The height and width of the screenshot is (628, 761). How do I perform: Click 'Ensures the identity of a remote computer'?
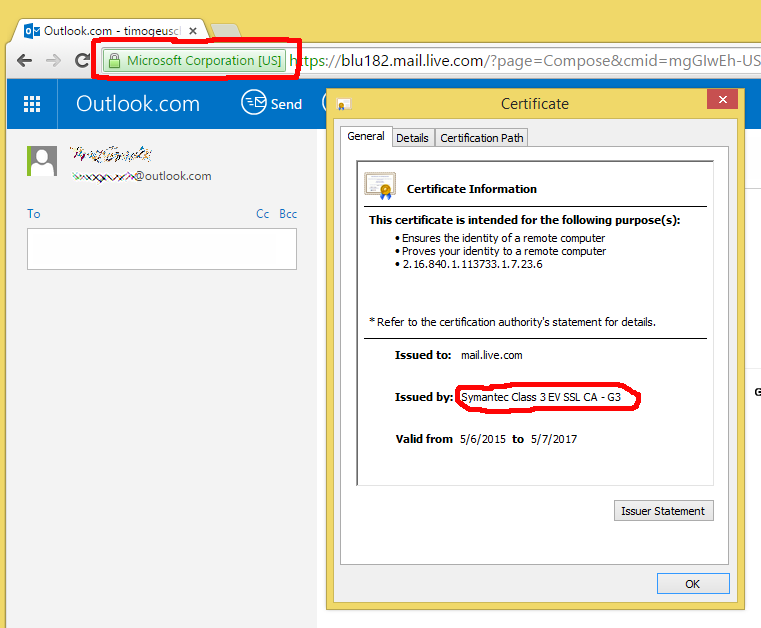click(503, 238)
